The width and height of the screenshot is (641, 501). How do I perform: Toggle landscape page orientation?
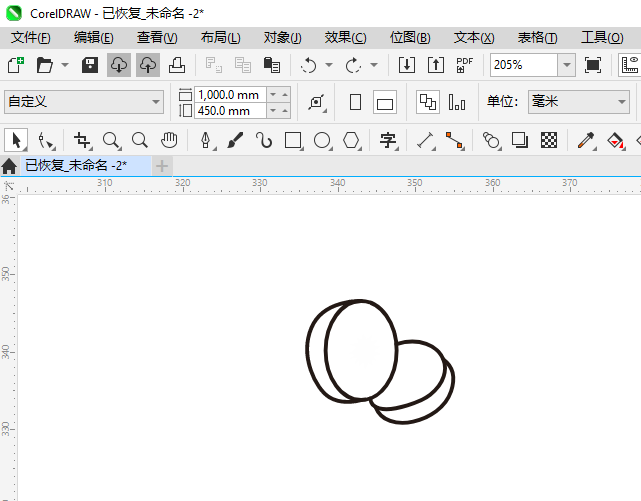[385, 102]
